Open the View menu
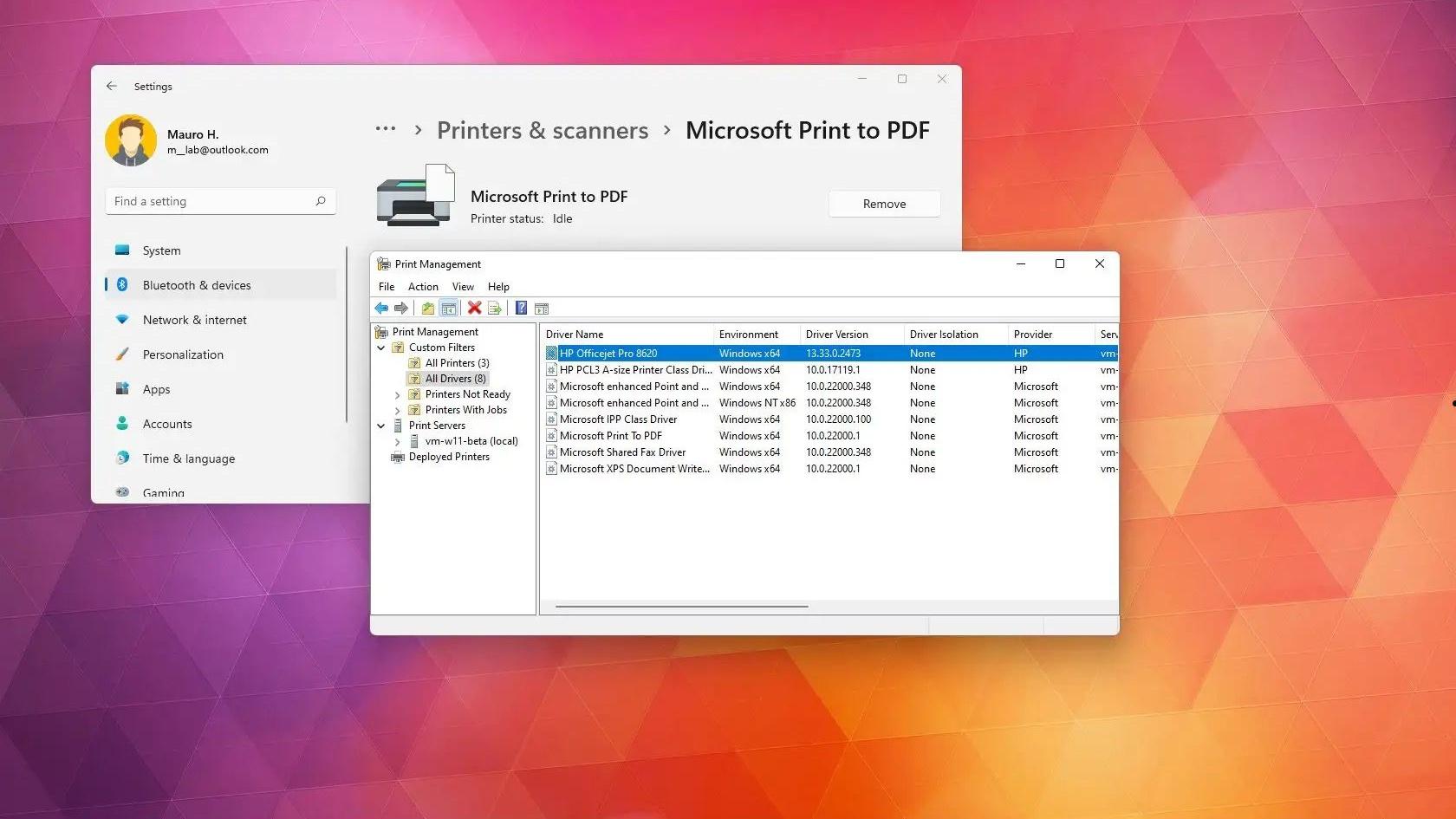This screenshot has height=819, width=1456. click(463, 287)
